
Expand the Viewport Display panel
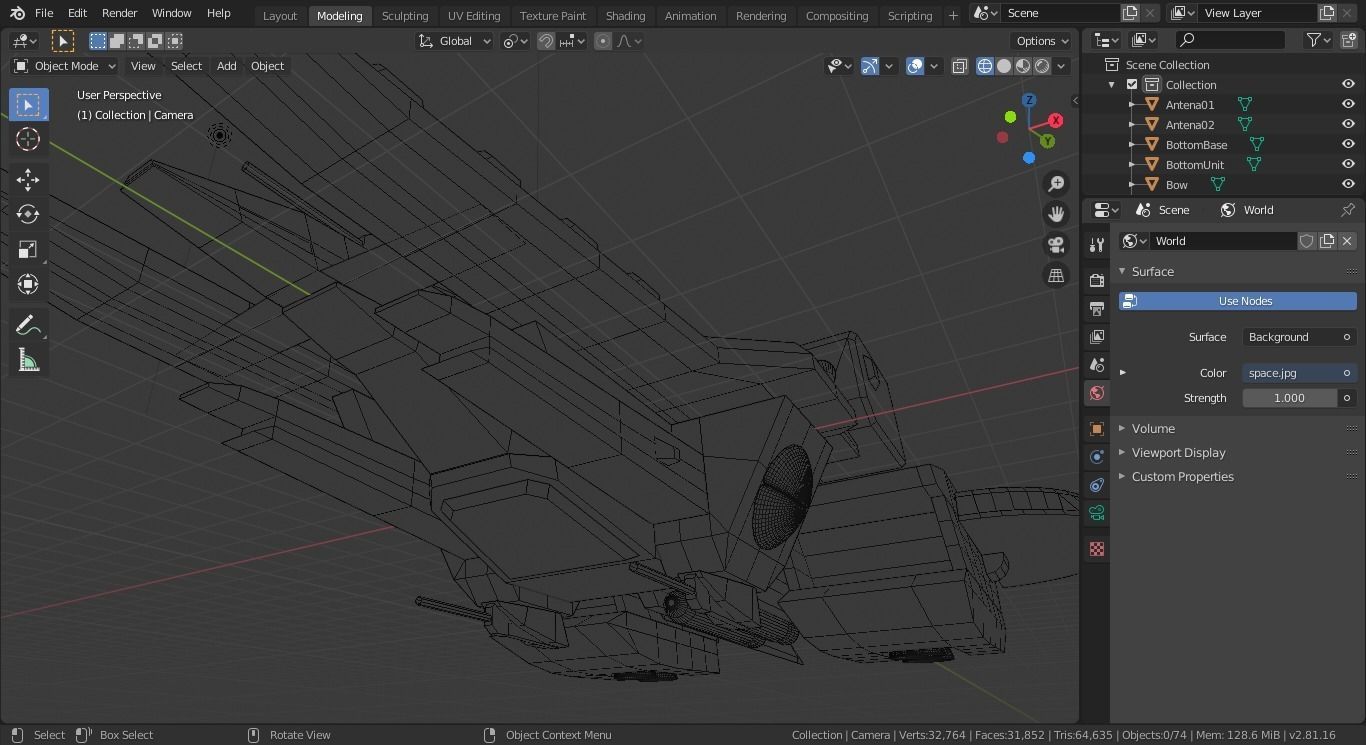[x=1178, y=452]
